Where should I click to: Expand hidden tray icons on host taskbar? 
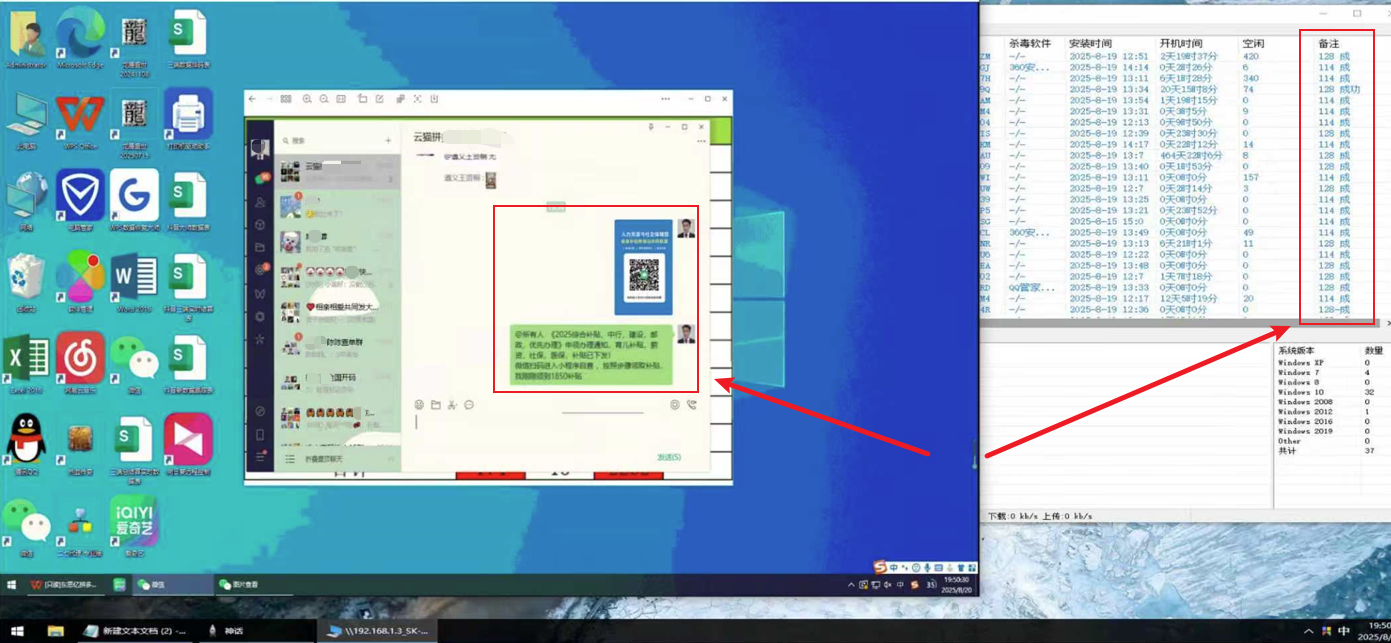1310,631
